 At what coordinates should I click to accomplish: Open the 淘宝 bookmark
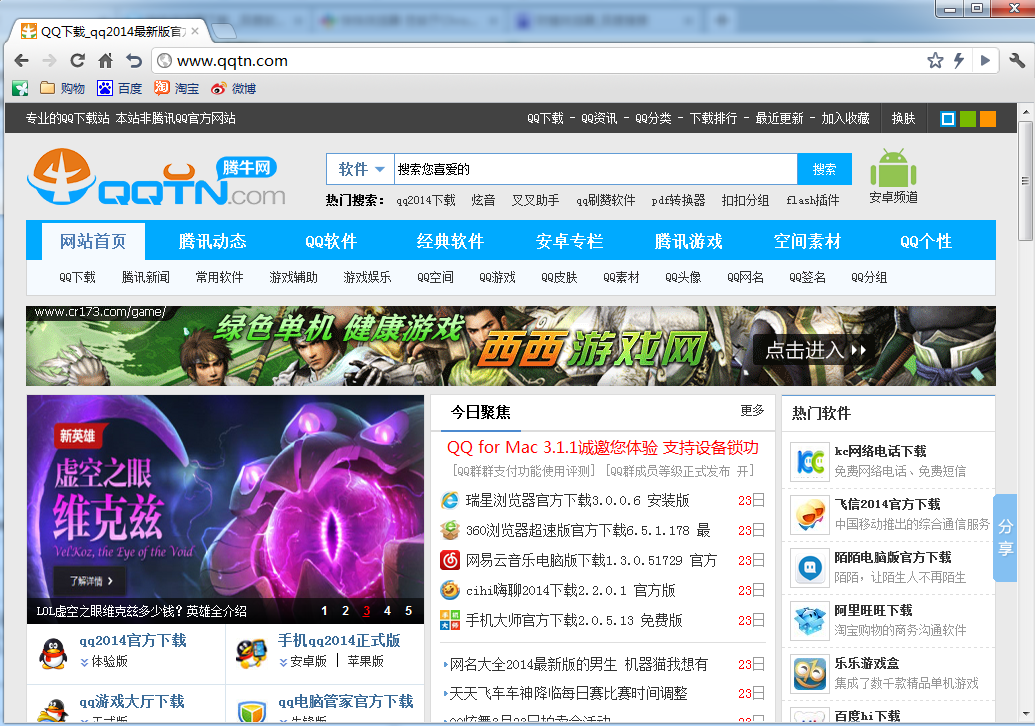click(x=176, y=88)
